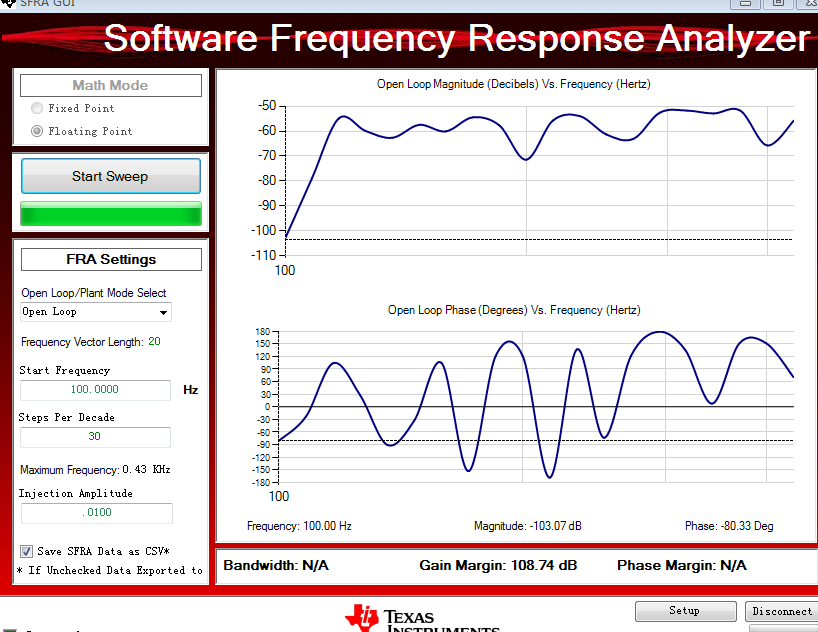Screen dimensions: 818x632
Task: Click the Frequency Vector Length value 20
Action: pos(154,341)
